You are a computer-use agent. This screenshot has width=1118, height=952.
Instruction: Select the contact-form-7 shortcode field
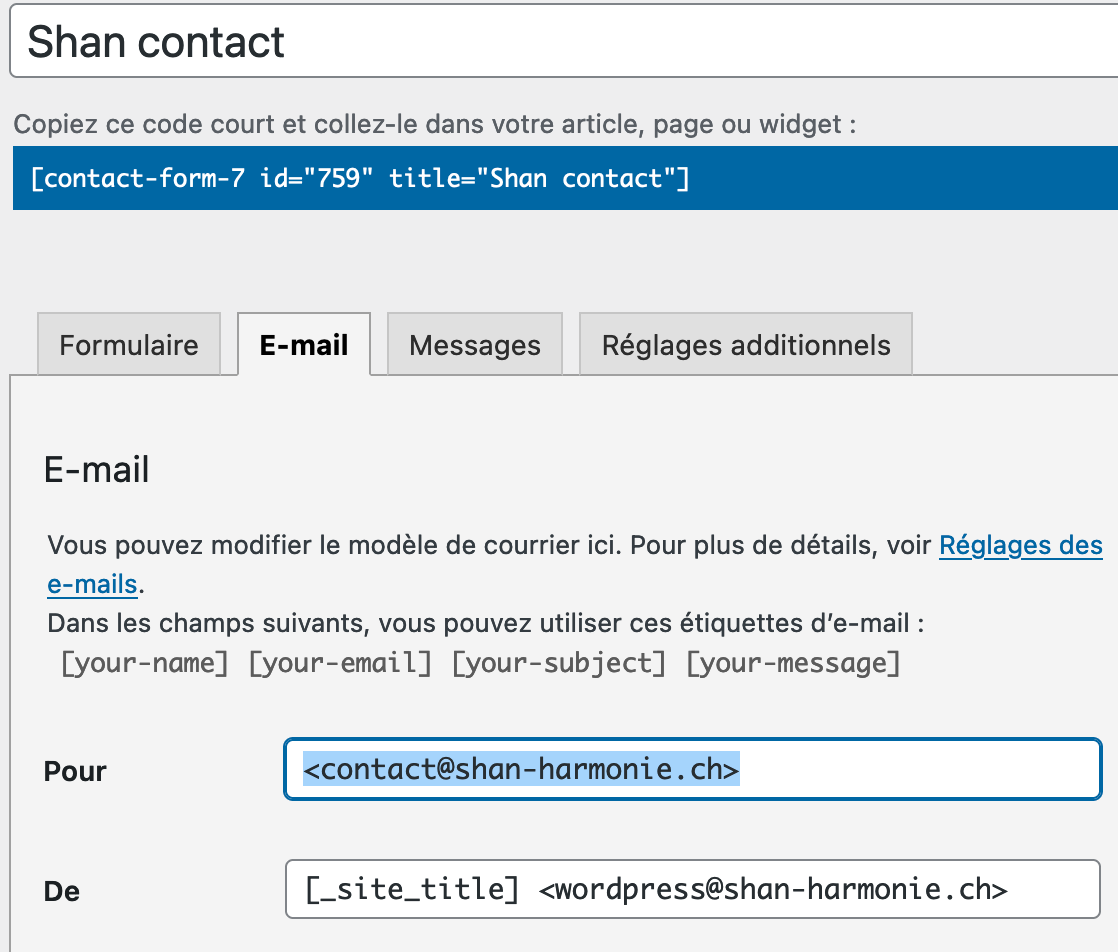coord(560,179)
